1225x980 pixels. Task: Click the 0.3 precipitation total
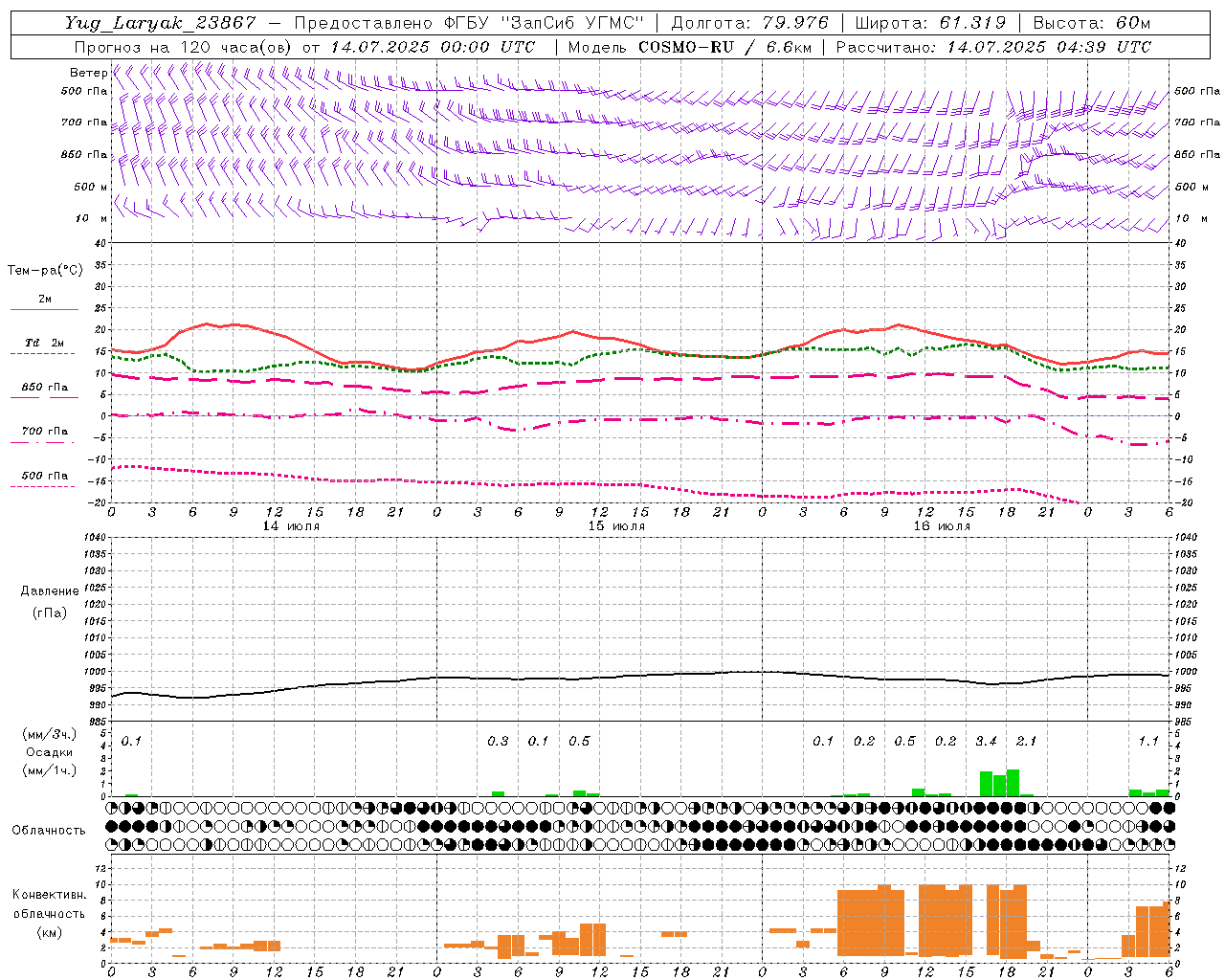coord(498,741)
